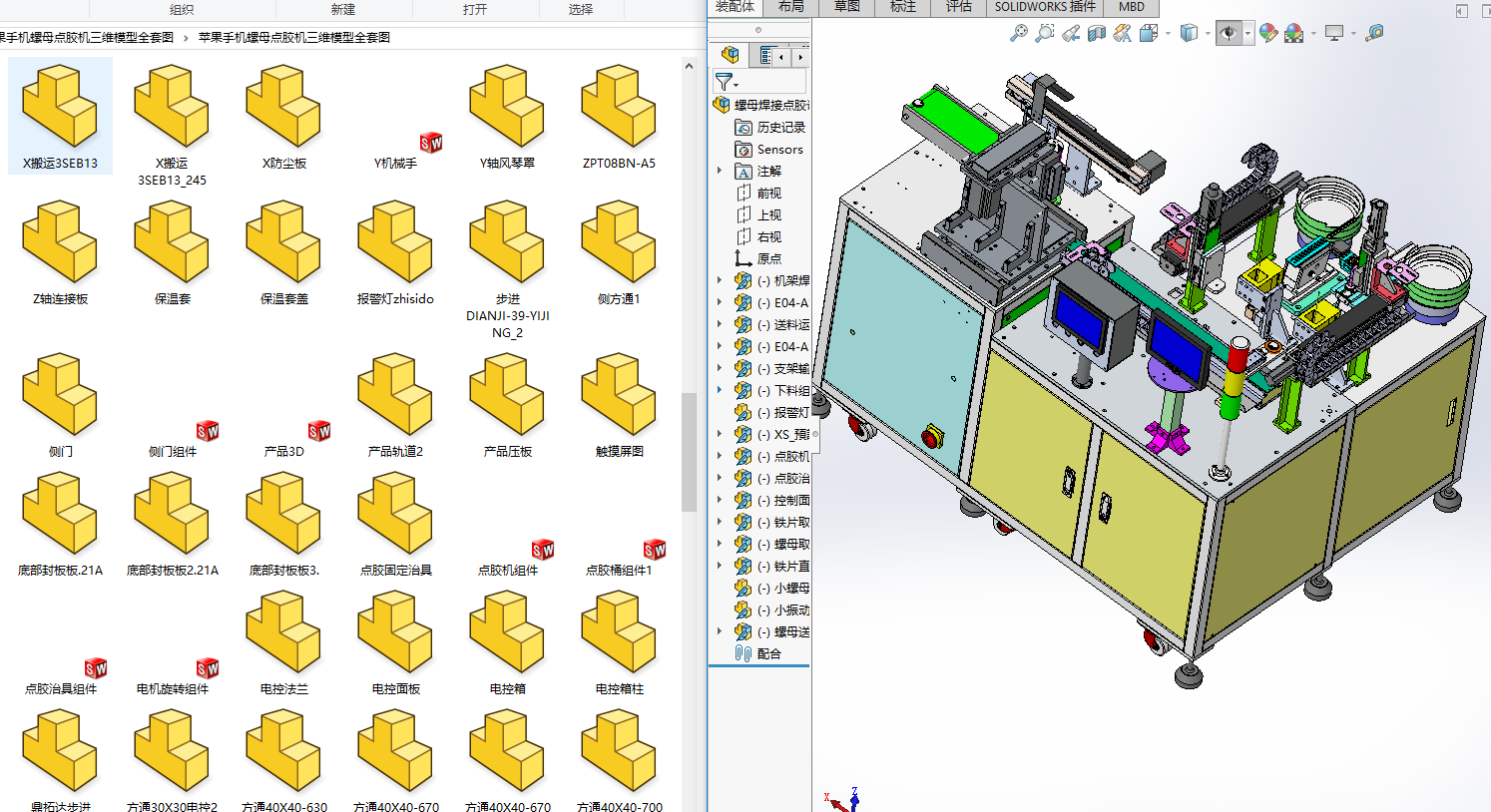Select the ZPT08BN-A5 part file
This screenshot has height=812, width=1491.
tap(619, 117)
